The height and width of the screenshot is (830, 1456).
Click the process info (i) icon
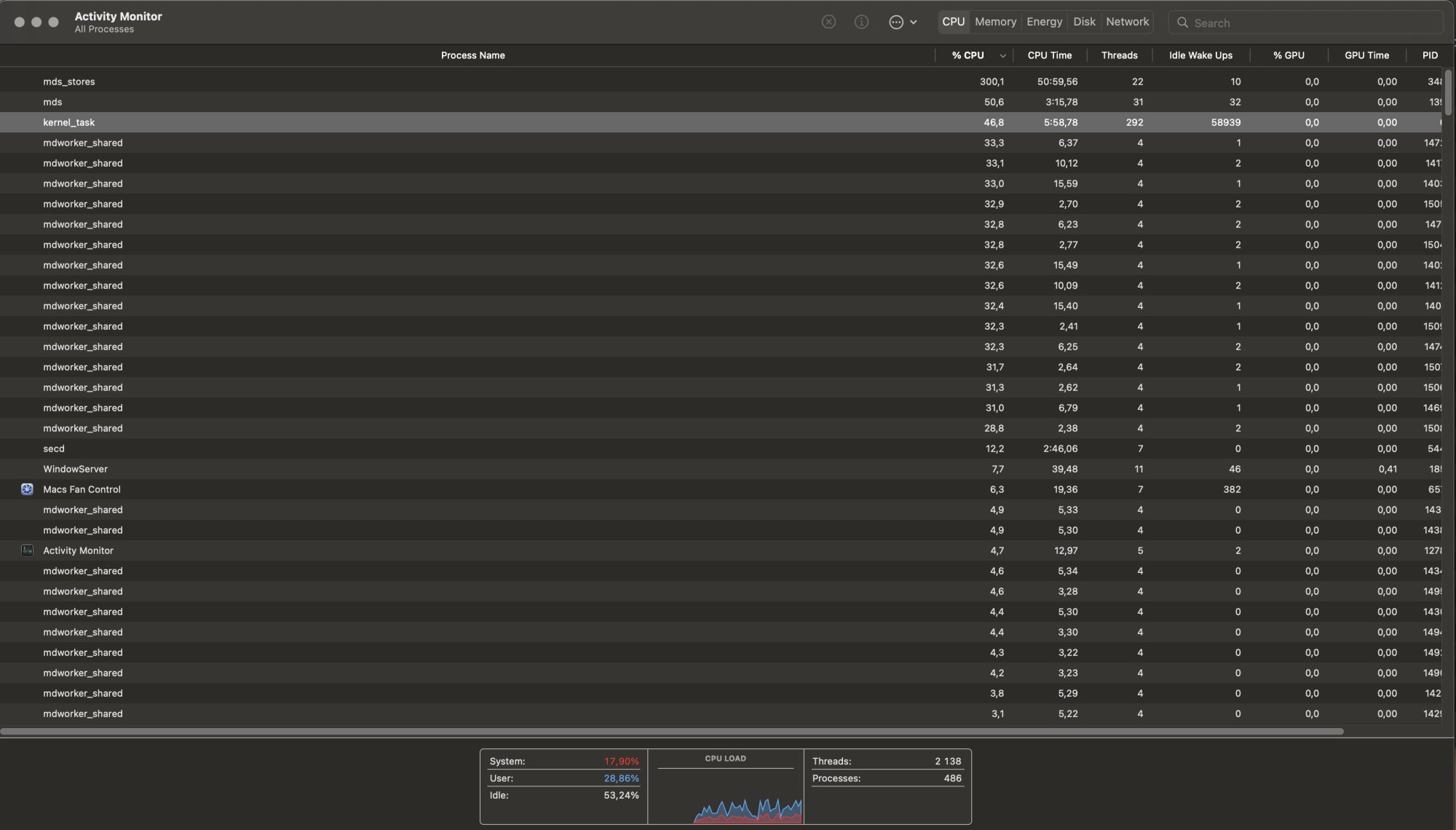tap(861, 22)
